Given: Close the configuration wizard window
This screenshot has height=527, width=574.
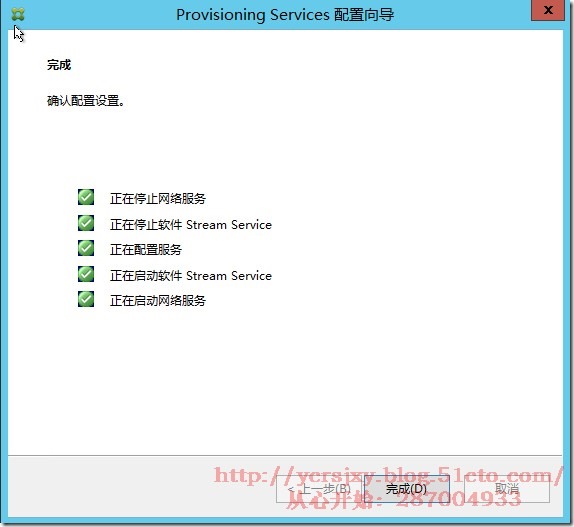Looking at the screenshot, I should (548, 10).
